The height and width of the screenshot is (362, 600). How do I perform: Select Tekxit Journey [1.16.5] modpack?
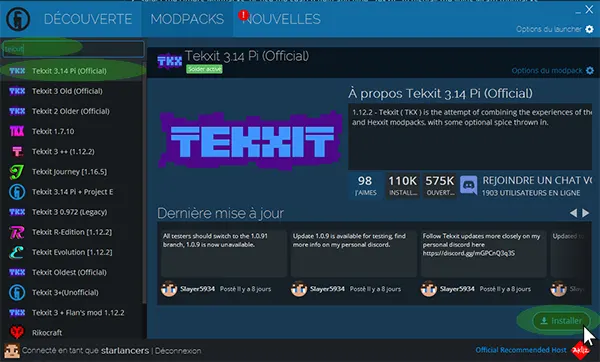[x=72, y=172]
